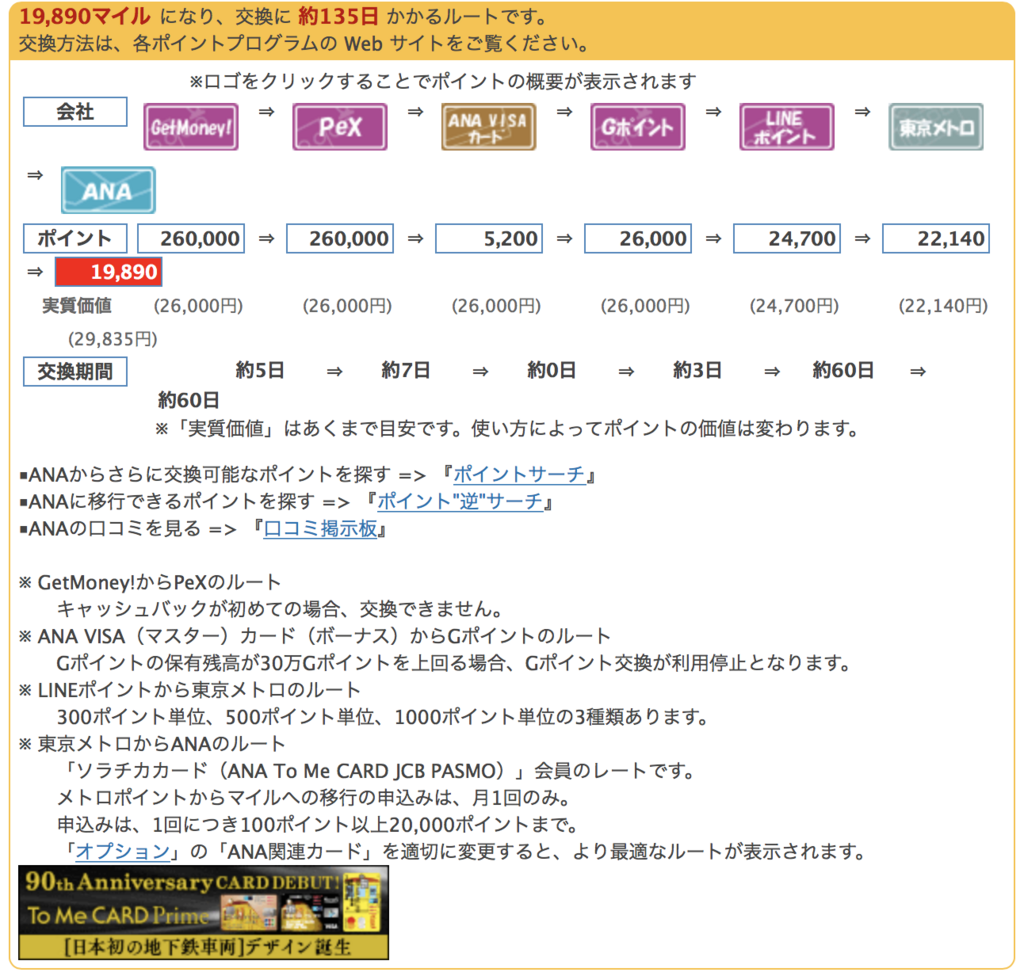Click the To Me CARD Prime banner
Screen dimensions: 1024x976
(x=204, y=913)
